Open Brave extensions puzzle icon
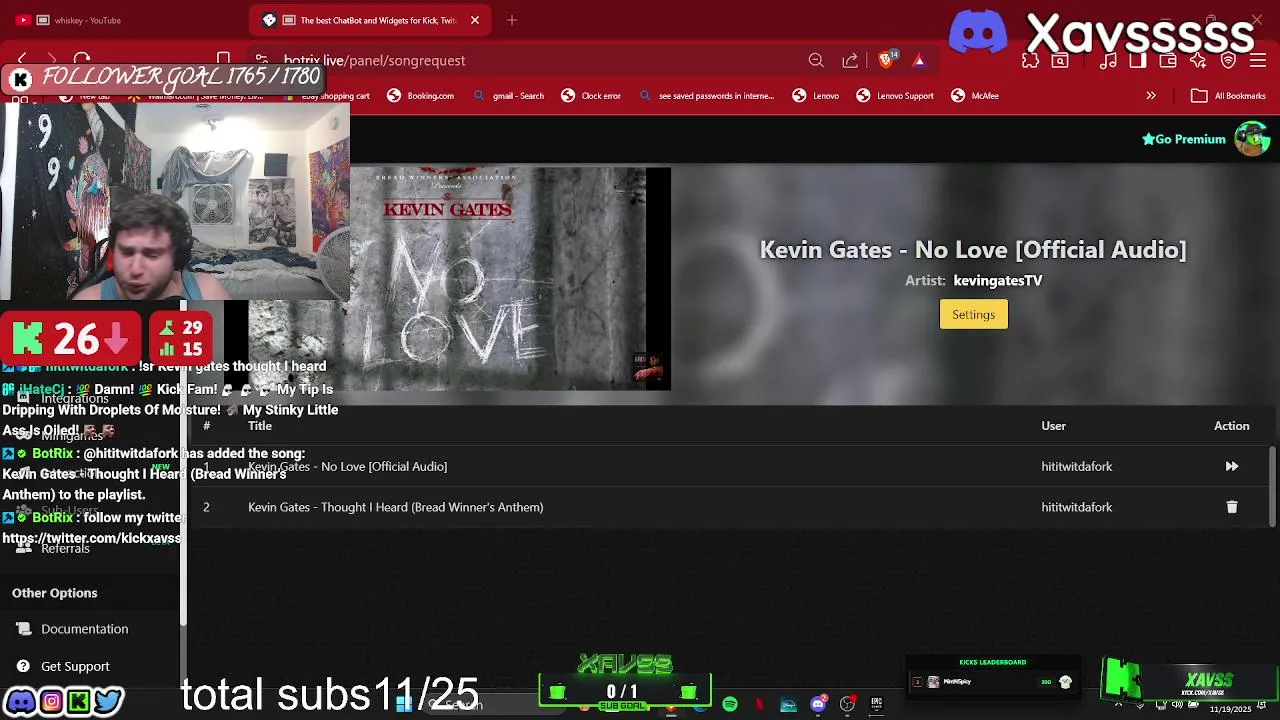This screenshot has height=720, width=1280. tap(1030, 60)
